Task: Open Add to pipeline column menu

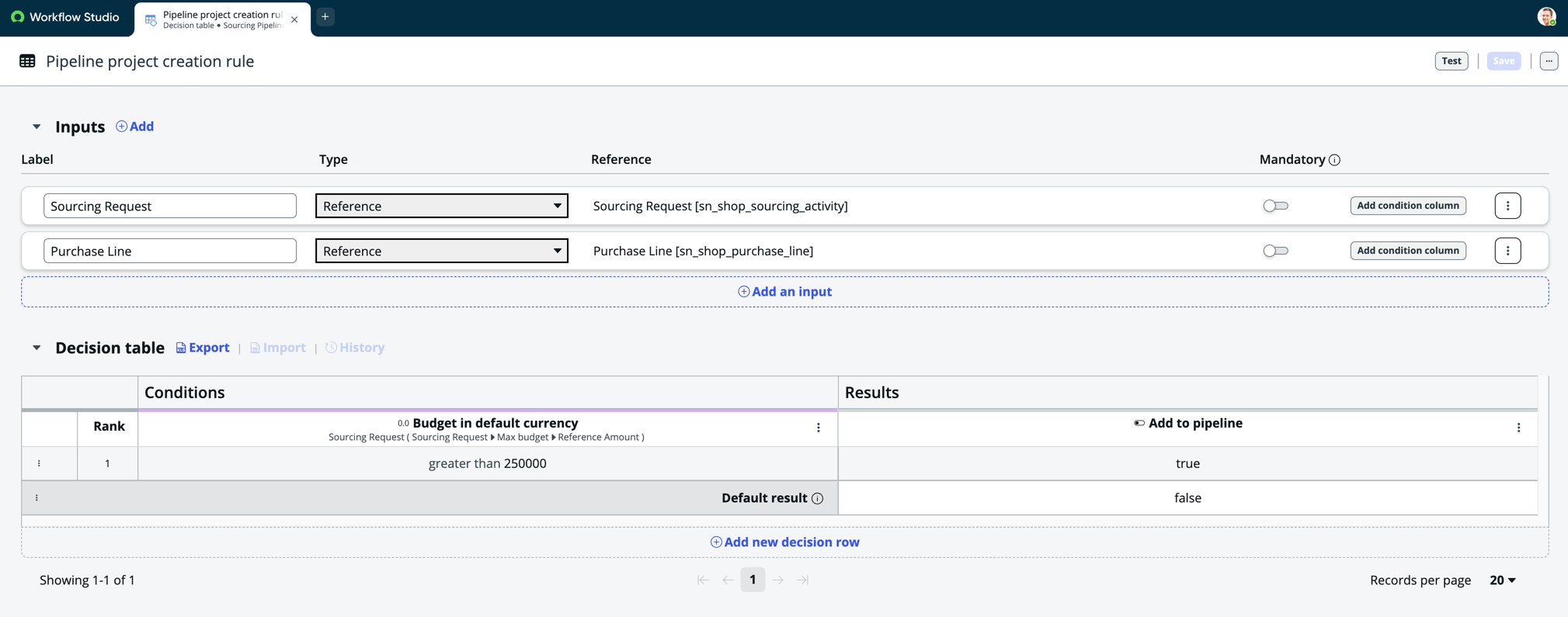Action: coord(1518,428)
